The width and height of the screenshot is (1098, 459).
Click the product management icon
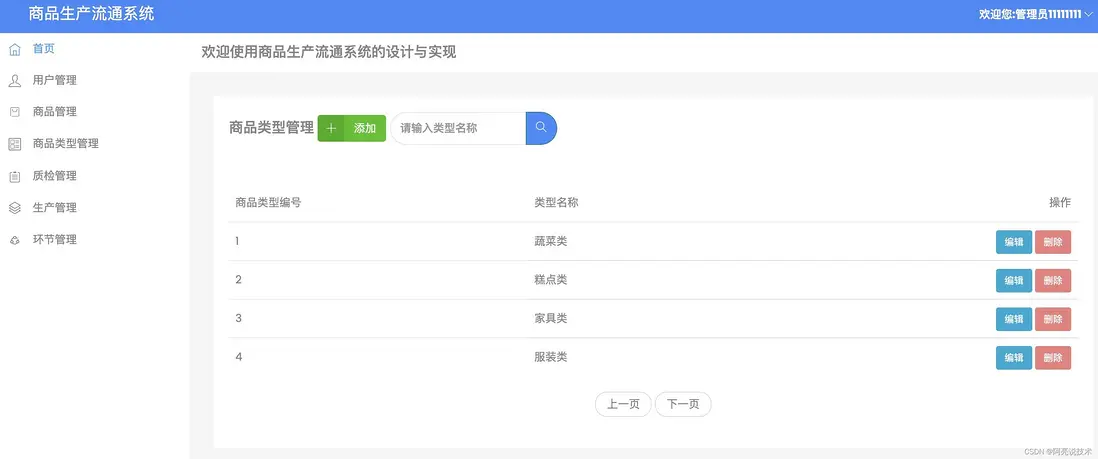click(x=14, y=112)
